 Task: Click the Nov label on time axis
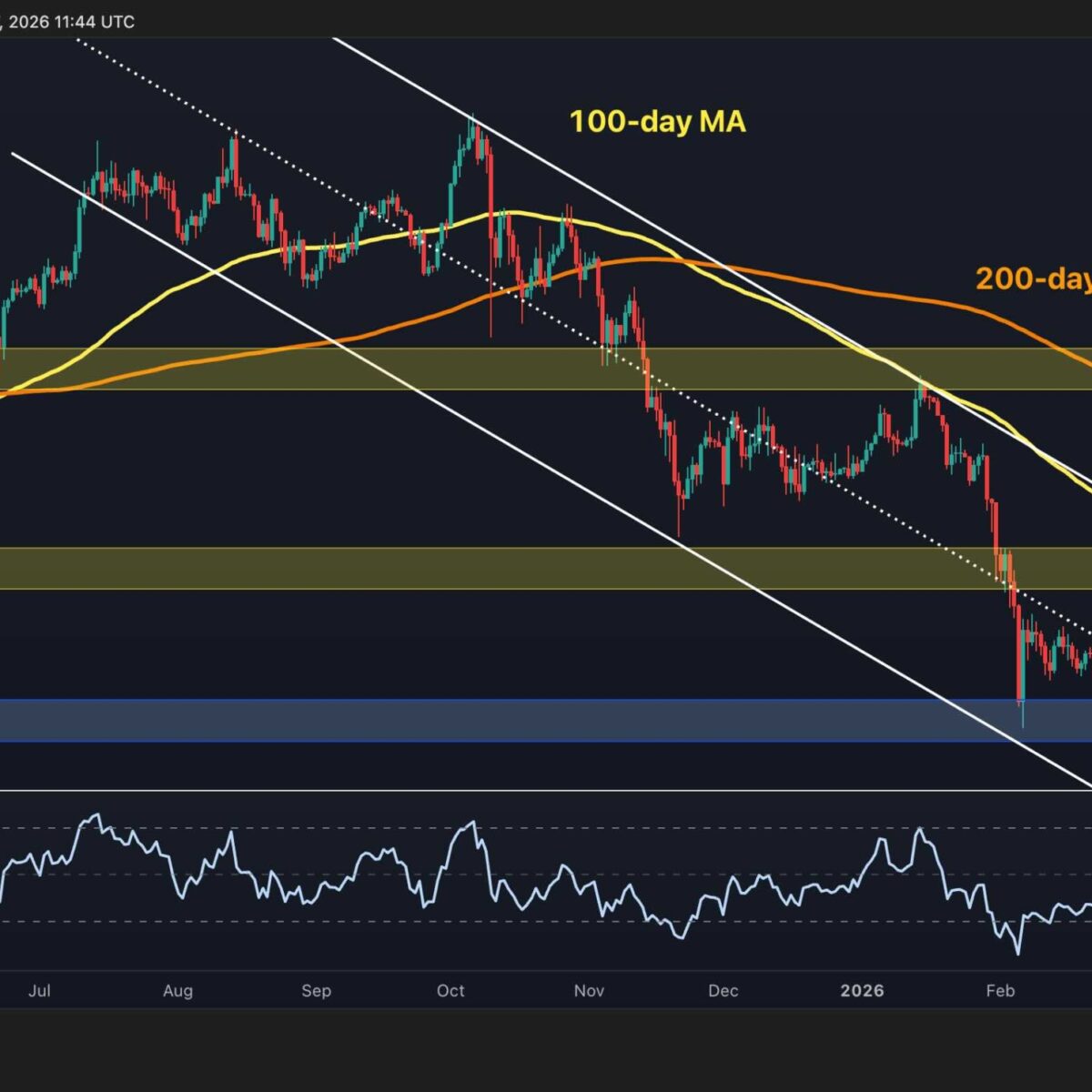pyautogui.click(x=589, y=990)
